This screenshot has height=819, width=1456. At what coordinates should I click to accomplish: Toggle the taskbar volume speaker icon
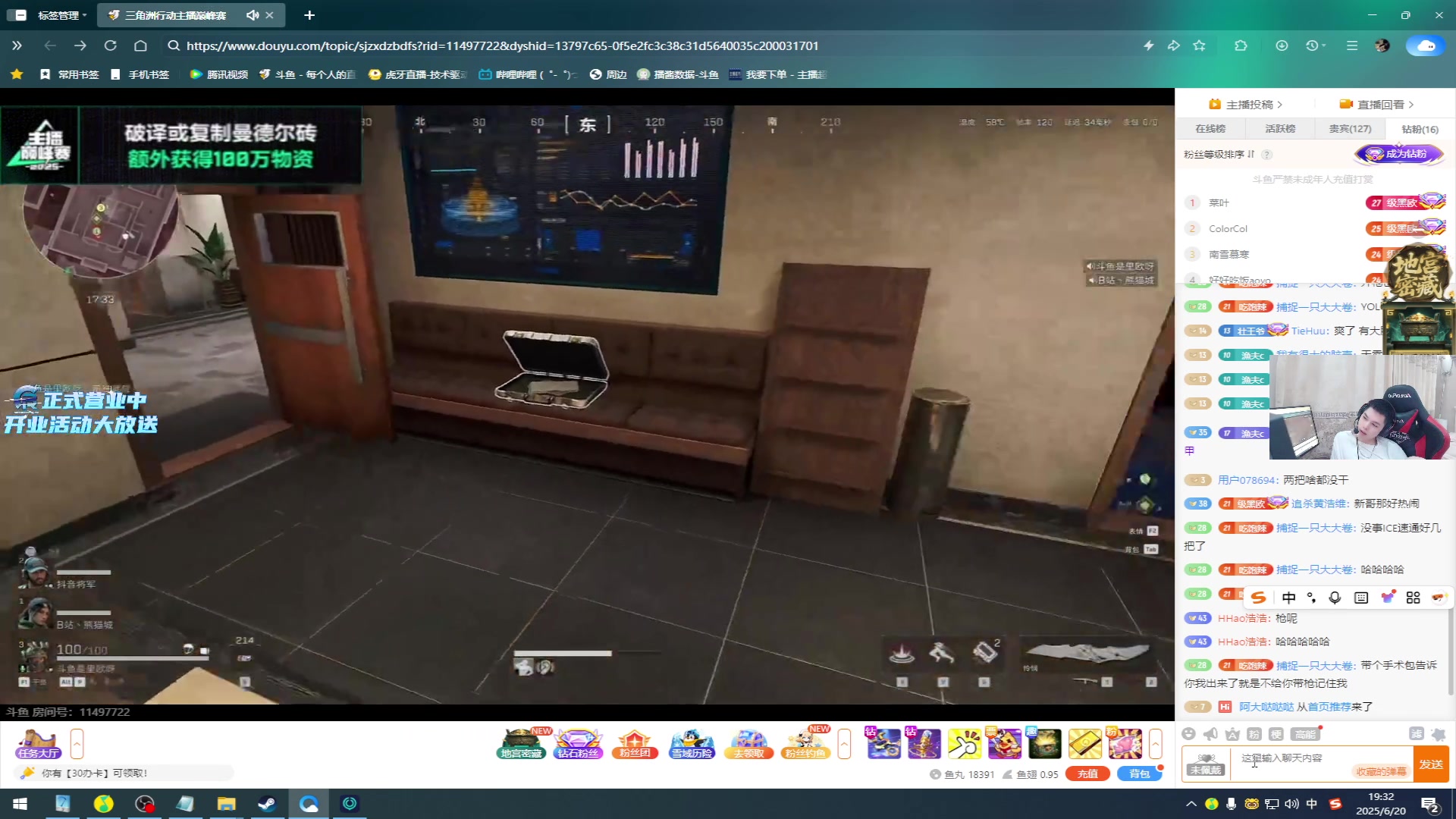click(1291, 804)
